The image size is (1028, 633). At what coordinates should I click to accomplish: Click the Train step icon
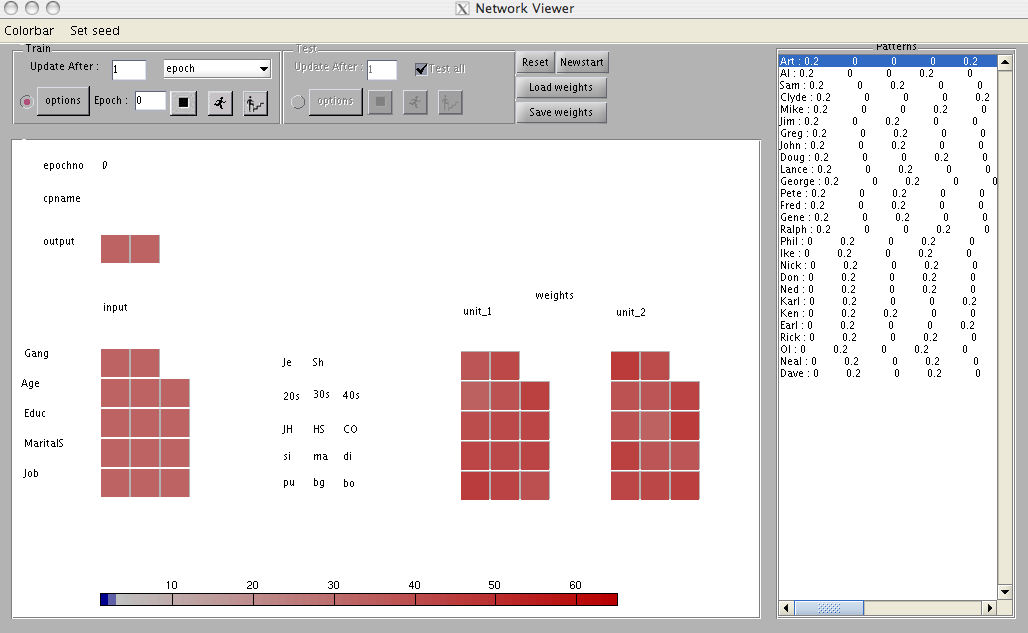(x=255, y=102)
